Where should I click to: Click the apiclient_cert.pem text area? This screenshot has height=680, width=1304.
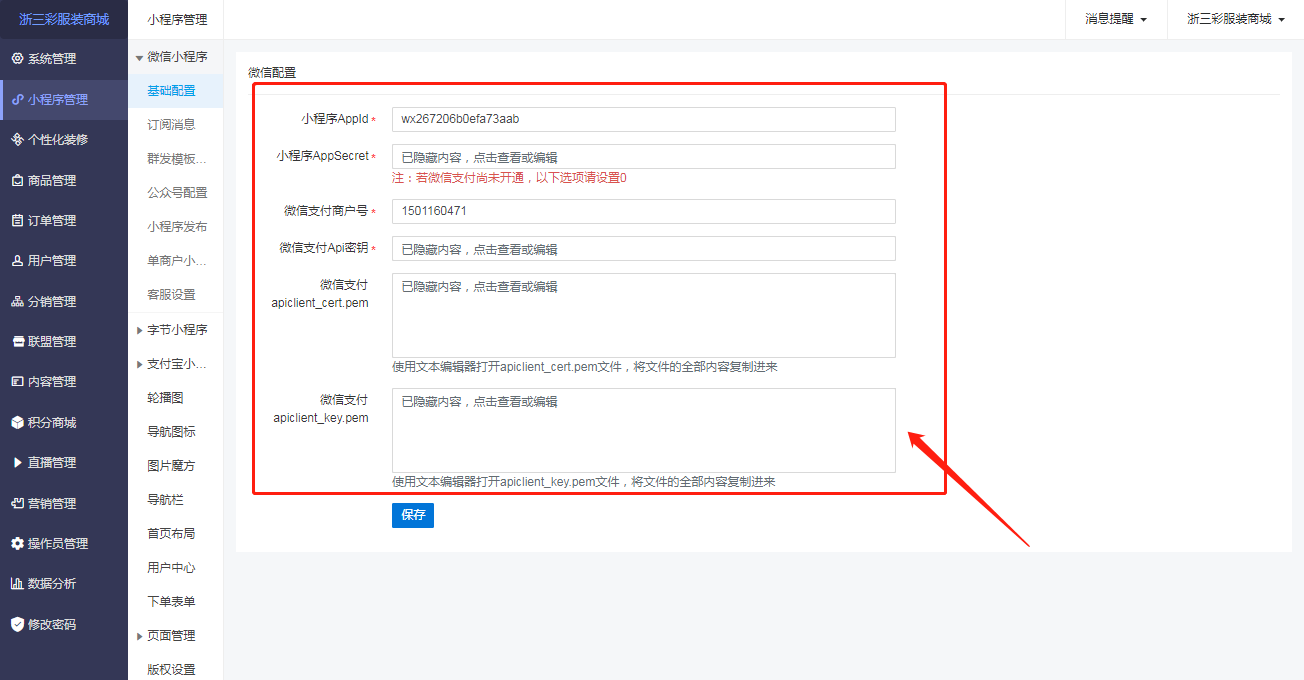(x=644, y=315)
